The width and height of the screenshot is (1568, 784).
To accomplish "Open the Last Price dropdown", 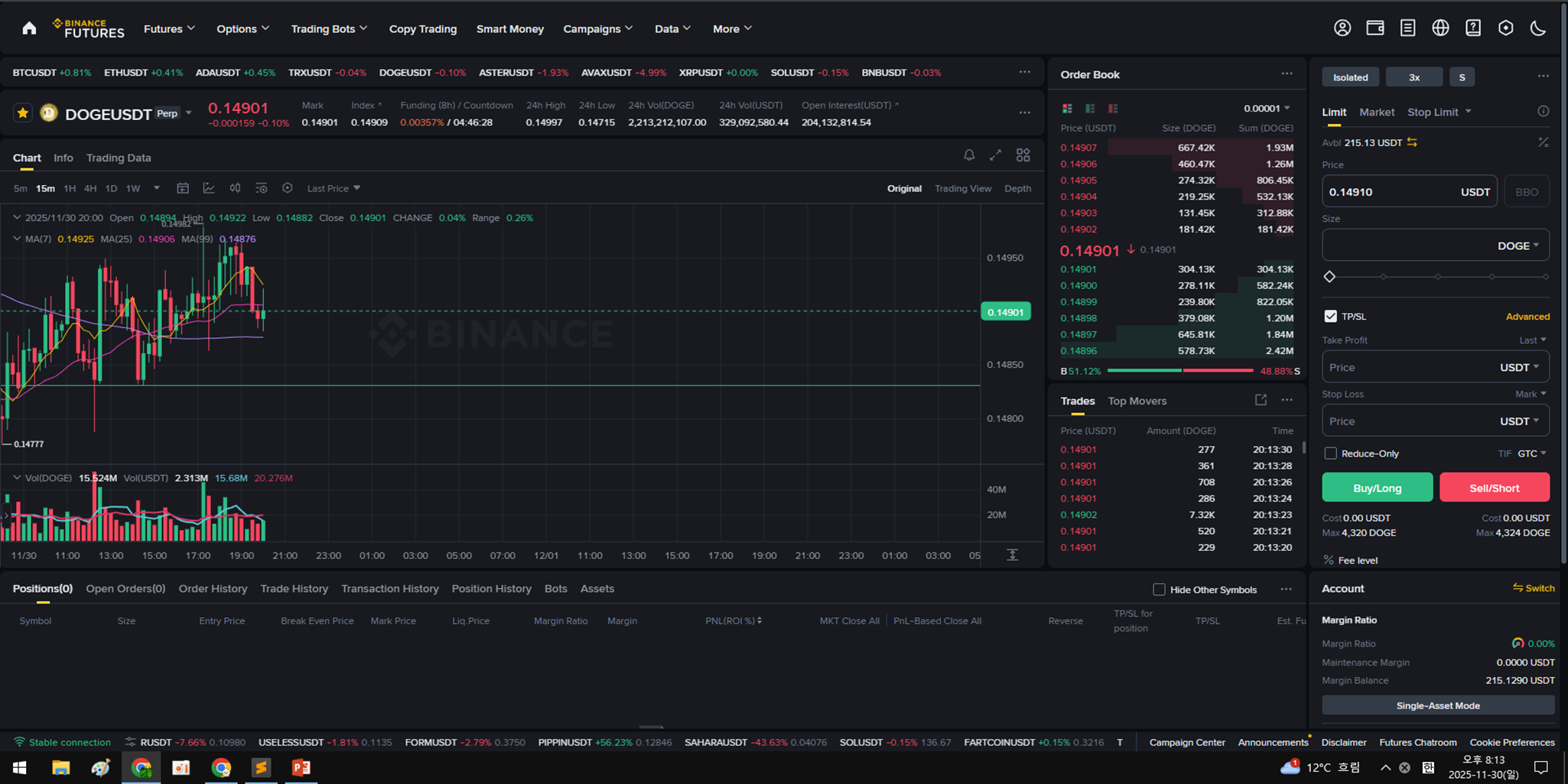I will (x=333, y=188).
